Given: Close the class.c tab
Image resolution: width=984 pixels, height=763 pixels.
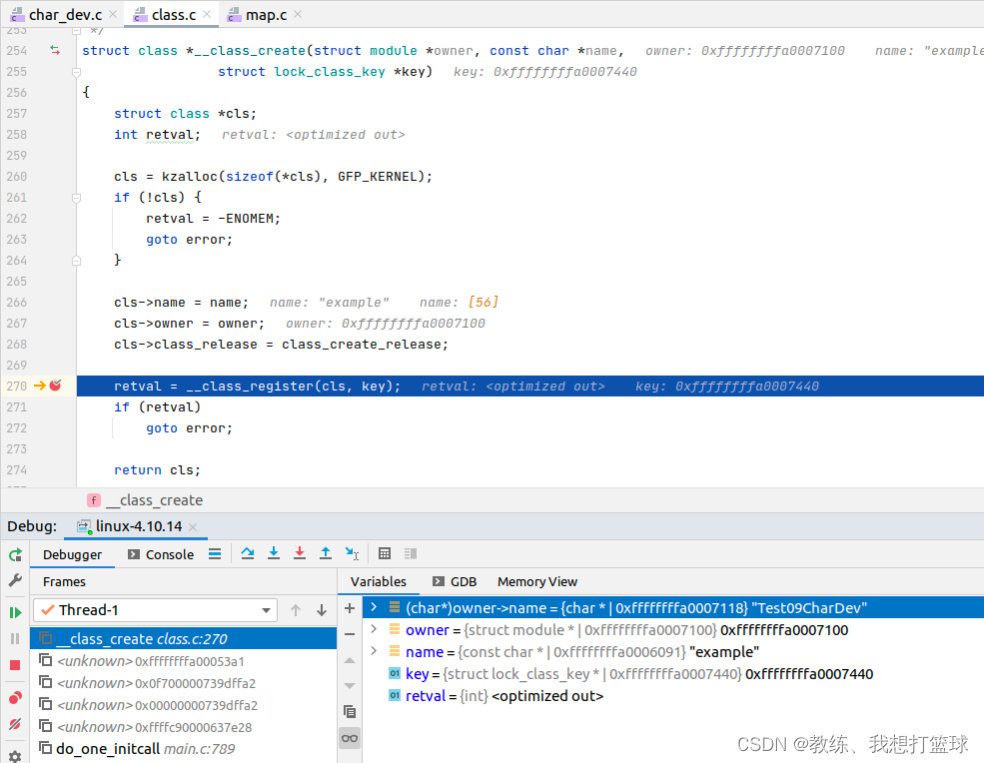Looking at the screenshot, I should [206, 14].
